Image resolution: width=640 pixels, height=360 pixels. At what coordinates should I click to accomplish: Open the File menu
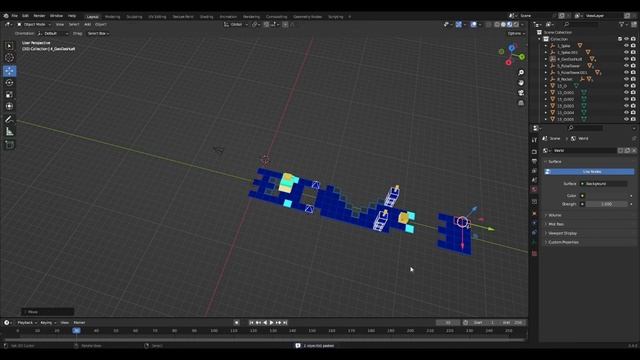pyautogui.click(x=14, y=16)
